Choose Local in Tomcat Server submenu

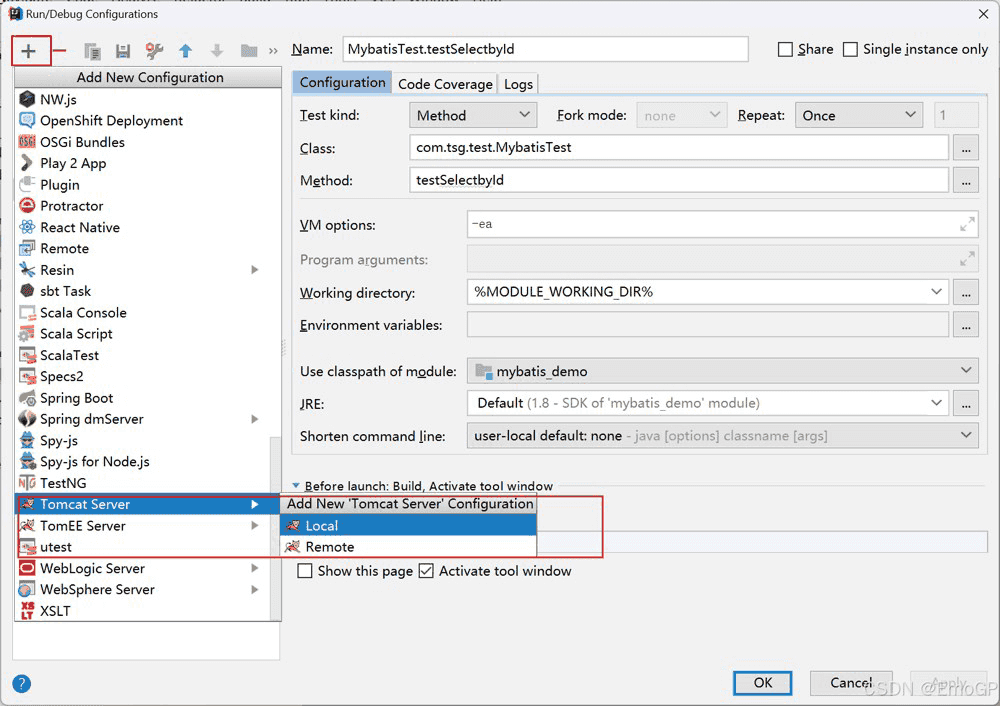pos(408,526)
